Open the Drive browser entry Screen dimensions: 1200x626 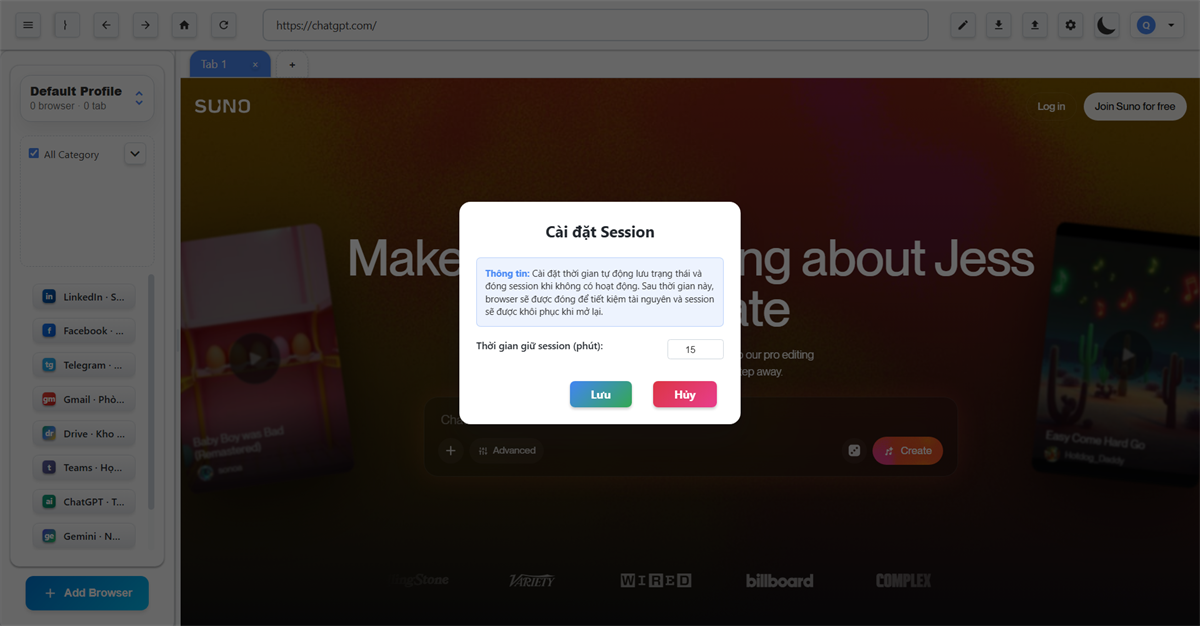[84, 434]
